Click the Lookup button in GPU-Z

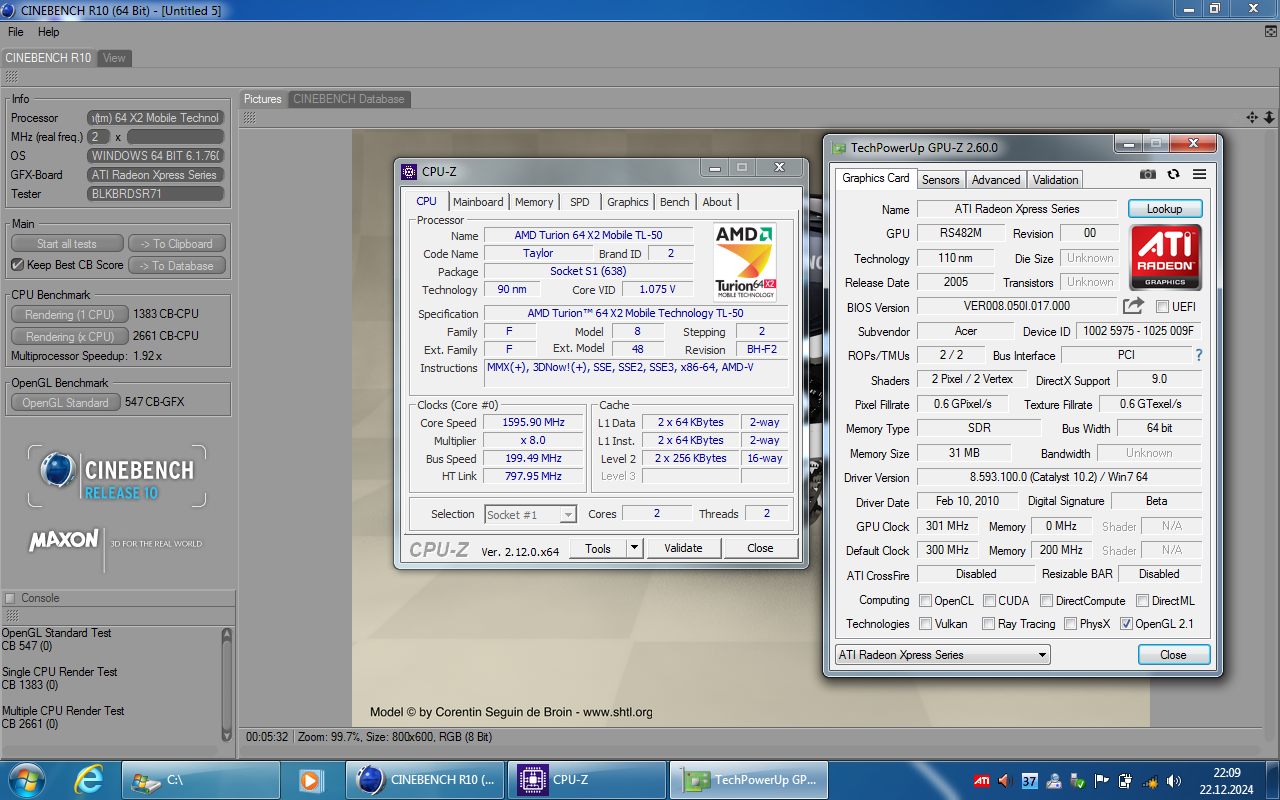(1164, 209)
